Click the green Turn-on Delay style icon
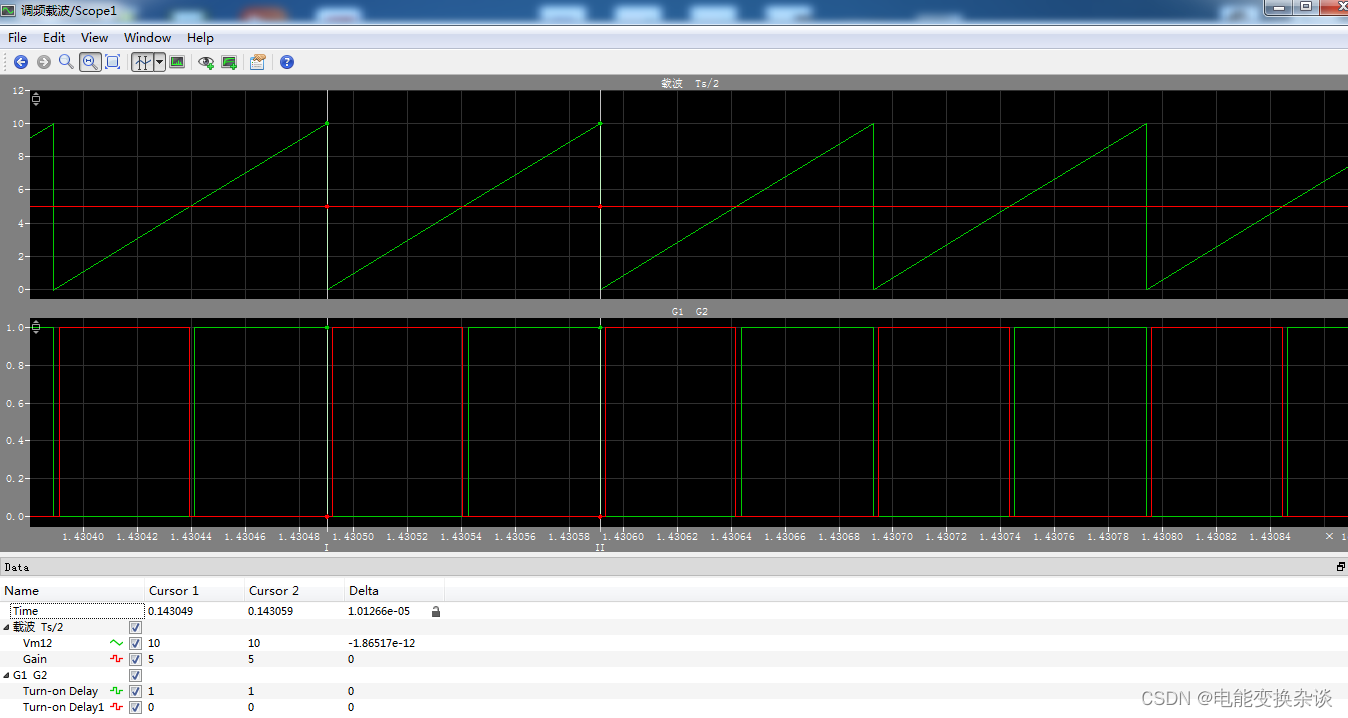The width and height of the screenshot is (1348, 718). coord(116,691)
